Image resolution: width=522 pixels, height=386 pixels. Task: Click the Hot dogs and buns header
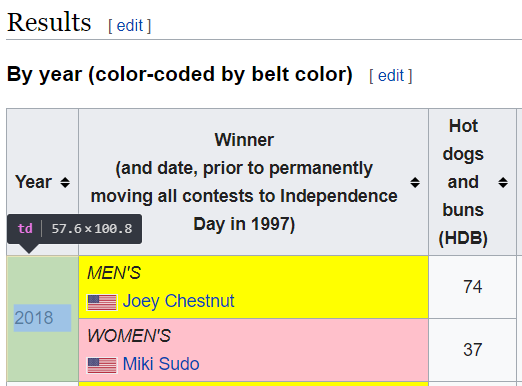pyautogui.click(x=463, y=182)
